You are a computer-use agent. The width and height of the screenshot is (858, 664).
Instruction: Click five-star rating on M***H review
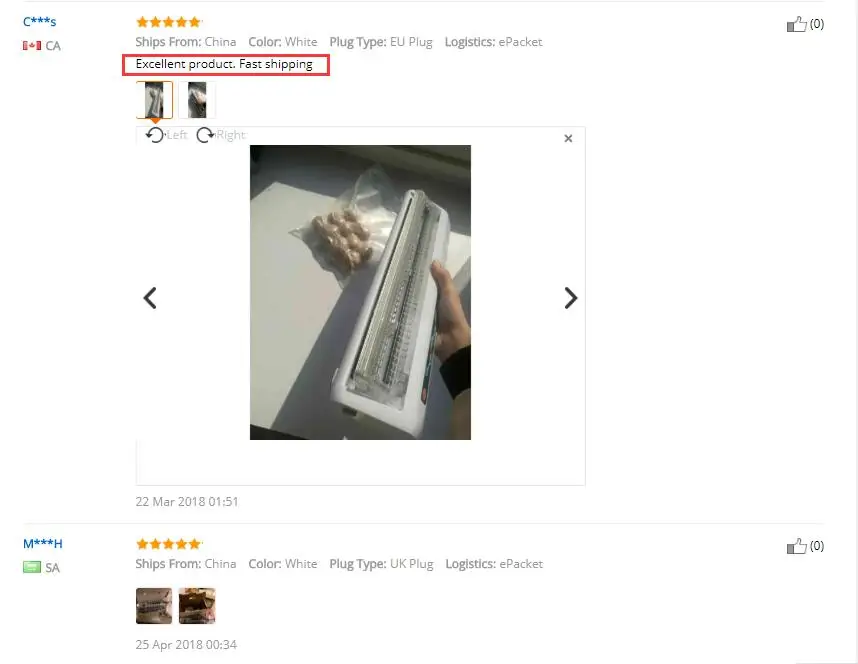coord(169,544)
